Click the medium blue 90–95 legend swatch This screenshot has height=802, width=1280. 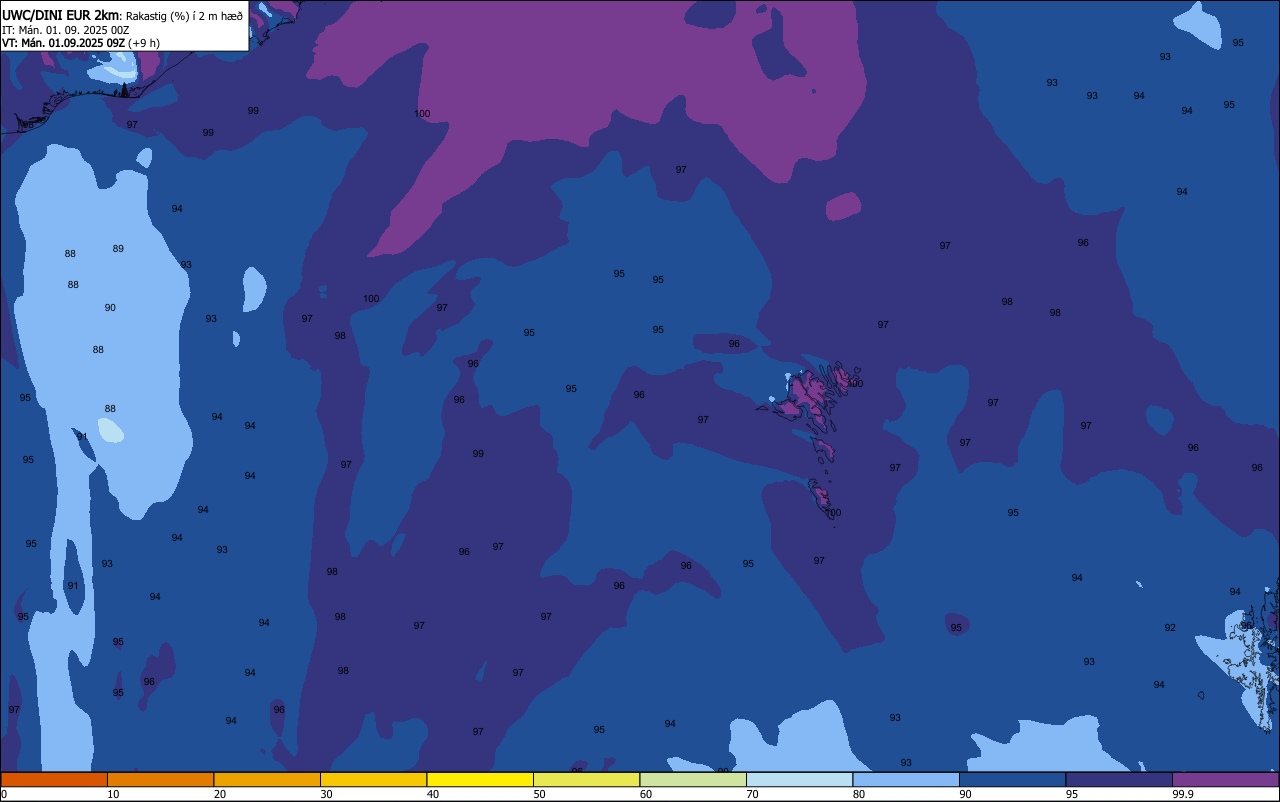click(x=1012, y=779)
